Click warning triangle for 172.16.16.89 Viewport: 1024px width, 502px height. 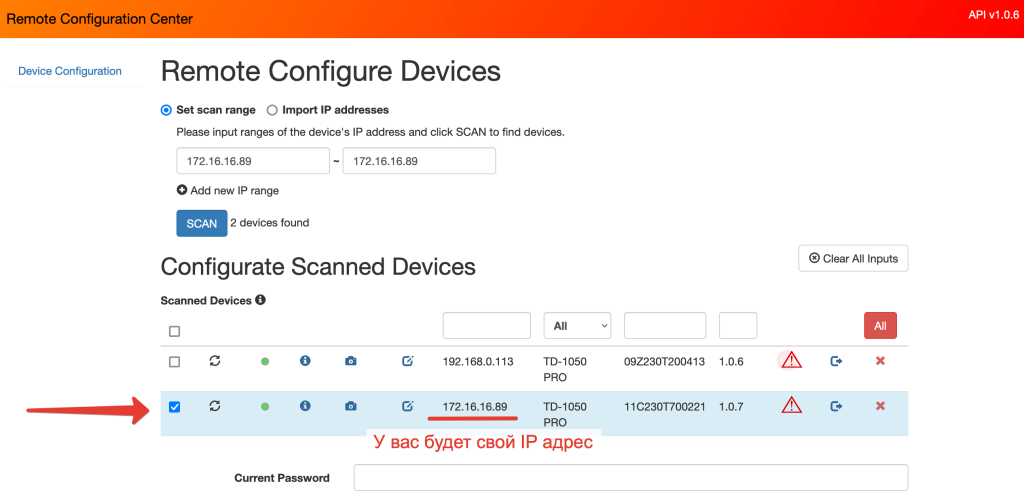click(x=791, y=405)
